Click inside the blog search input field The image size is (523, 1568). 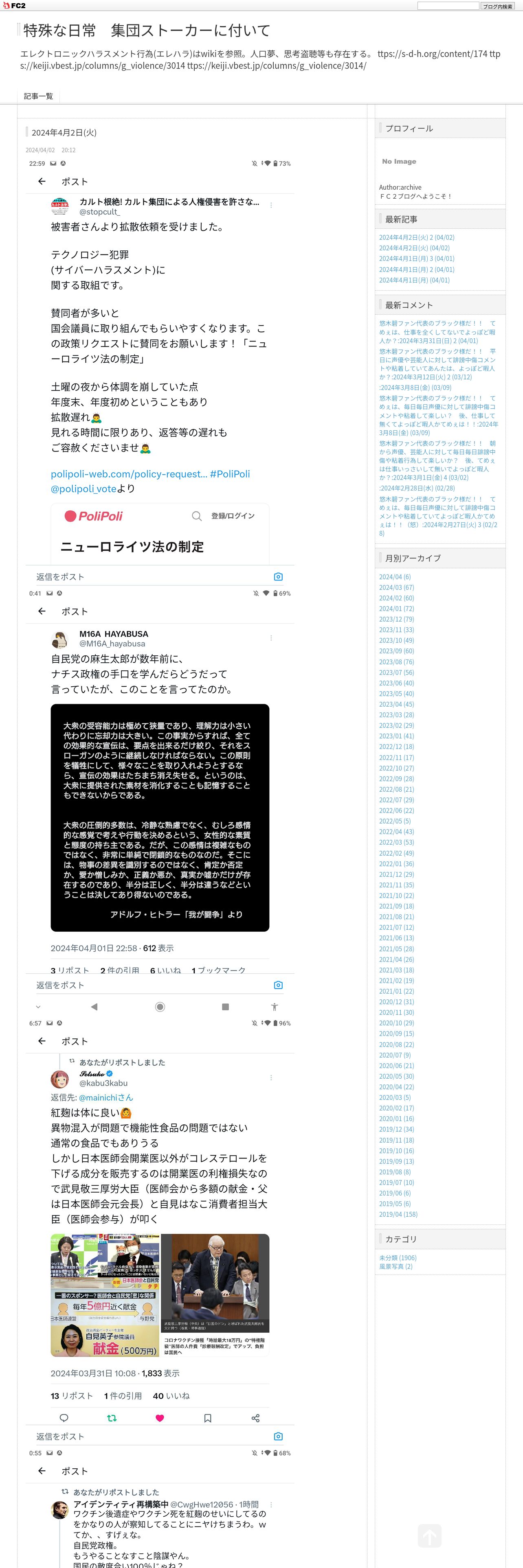(x=448, y=6)
